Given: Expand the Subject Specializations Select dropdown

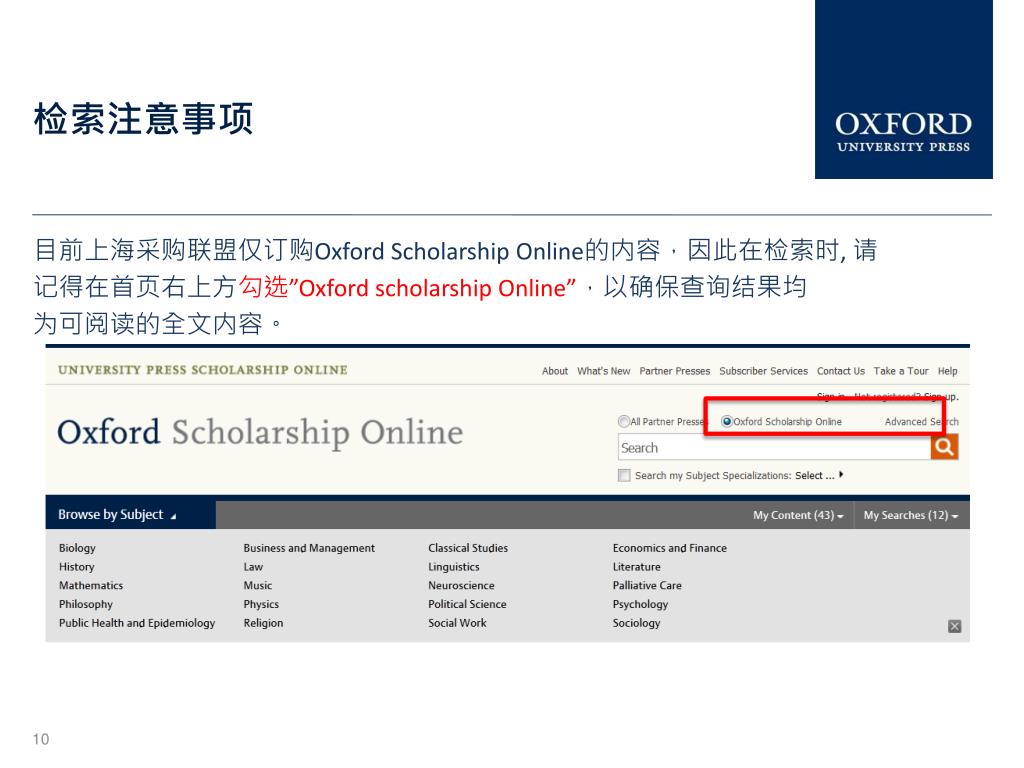Looking at the screenshot, I should 819,475.
